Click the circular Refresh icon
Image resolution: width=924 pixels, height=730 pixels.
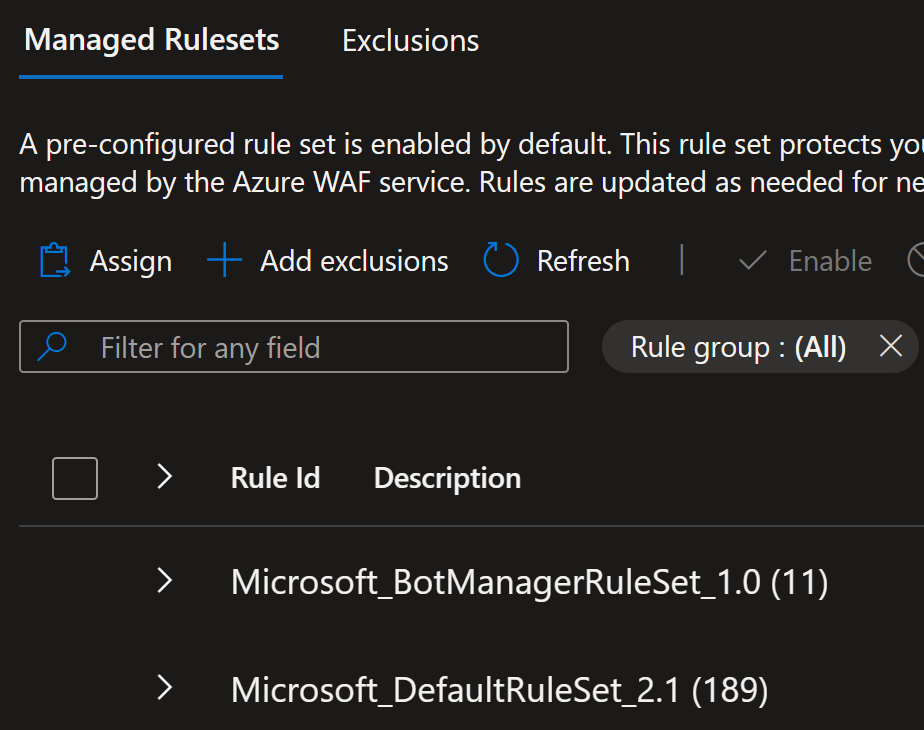501,260
